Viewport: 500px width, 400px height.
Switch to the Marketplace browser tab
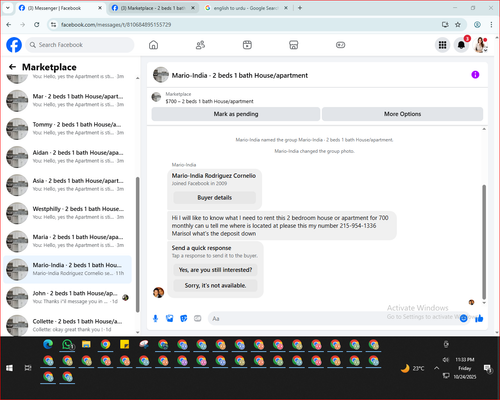(x=153, y=8)
